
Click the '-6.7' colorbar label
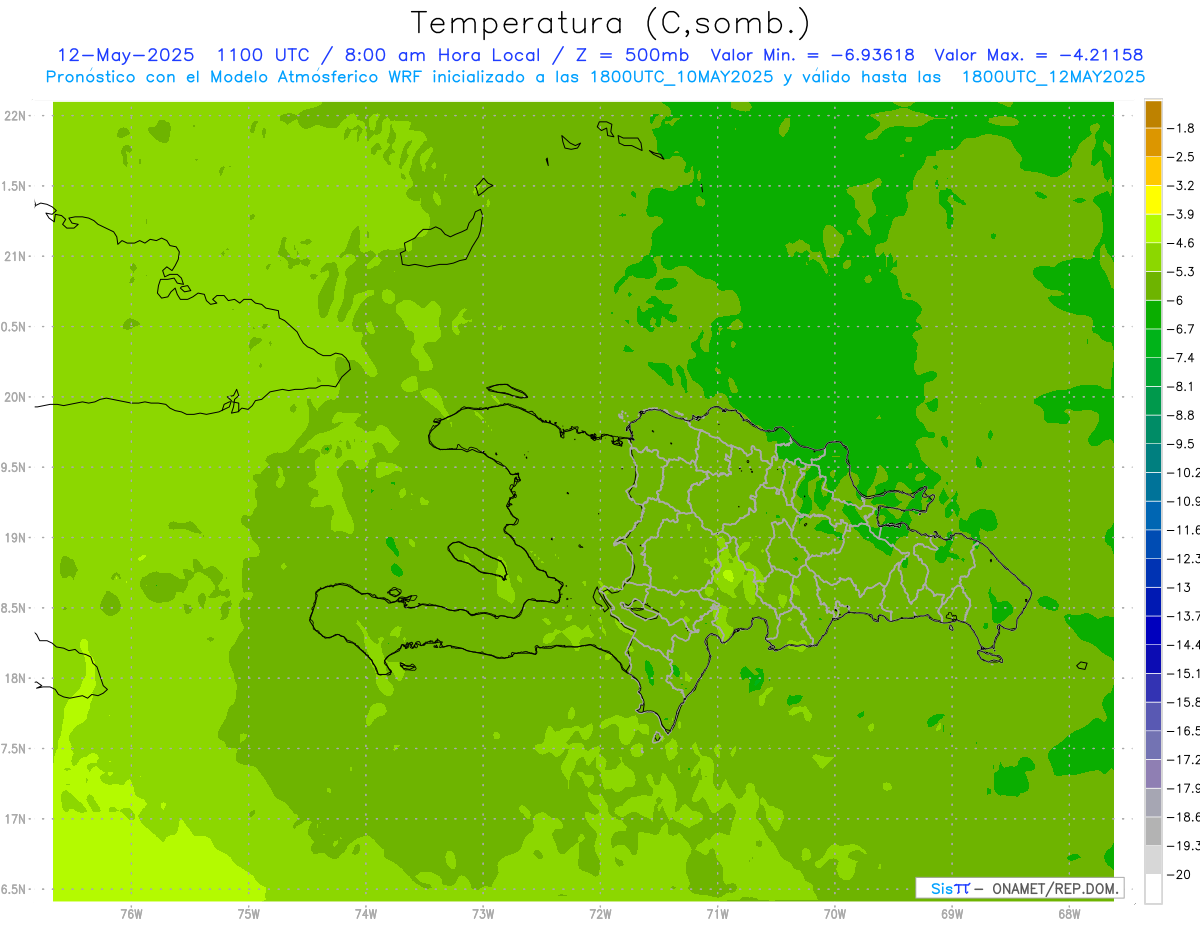click(1181, 329)
